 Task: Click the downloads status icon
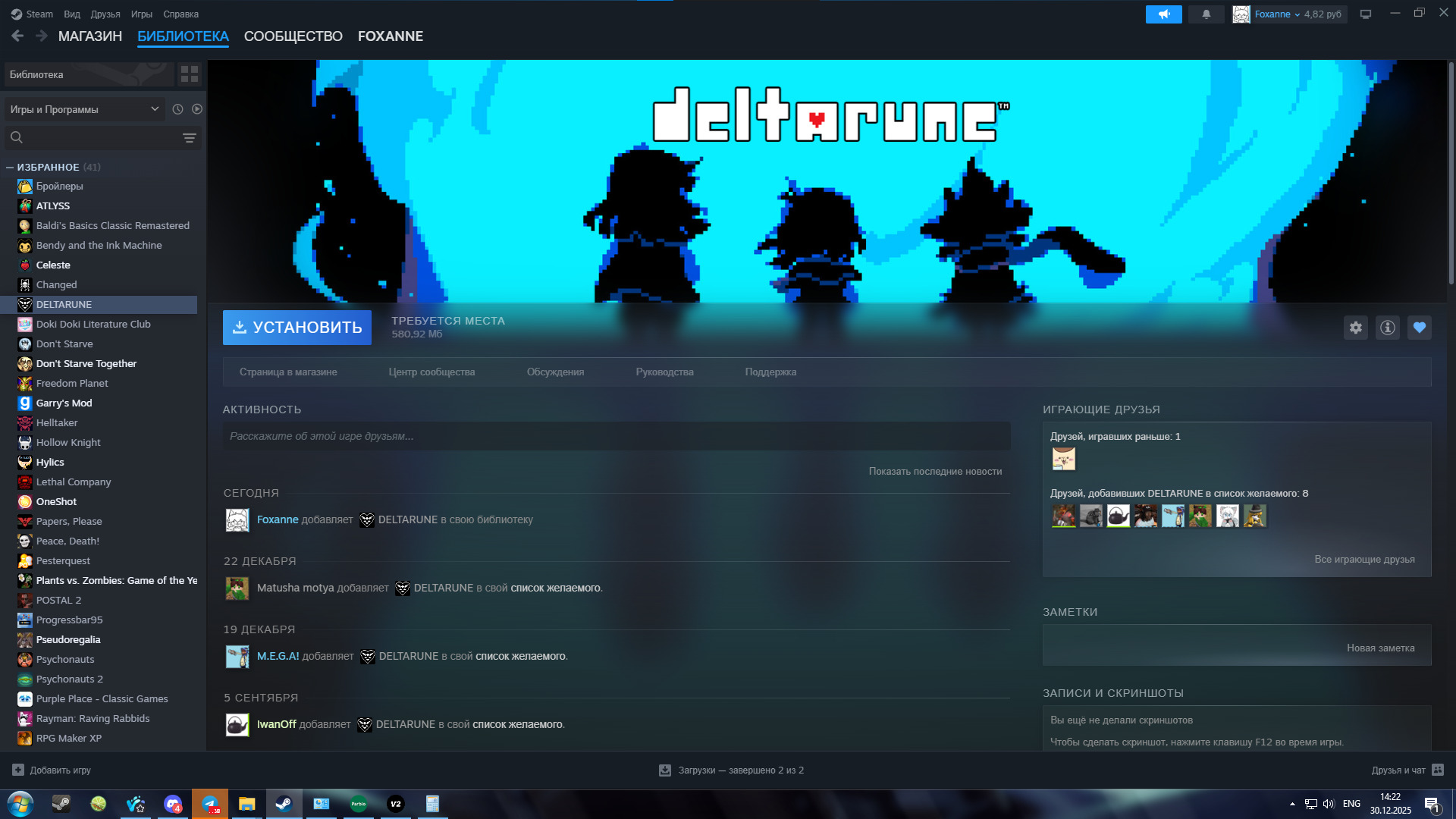(665, 770)
